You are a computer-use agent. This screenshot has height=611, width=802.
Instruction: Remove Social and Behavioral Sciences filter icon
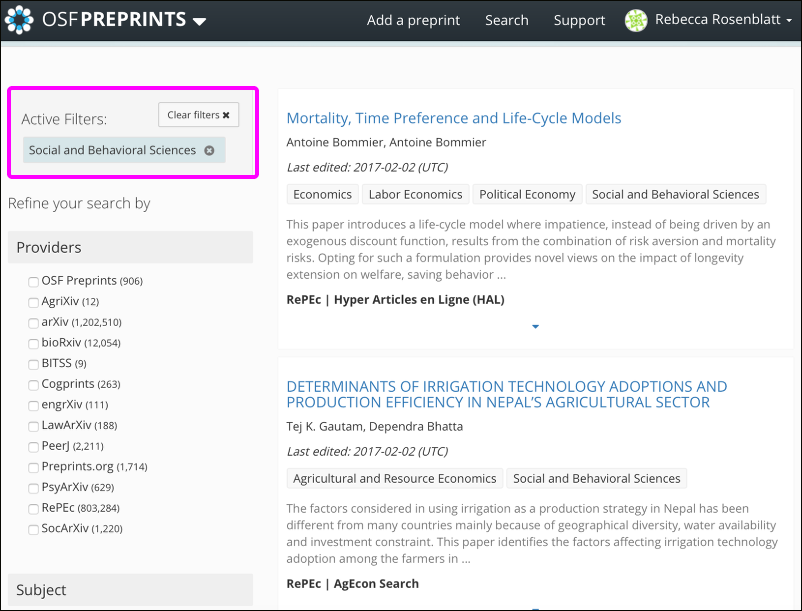point(209,150)
